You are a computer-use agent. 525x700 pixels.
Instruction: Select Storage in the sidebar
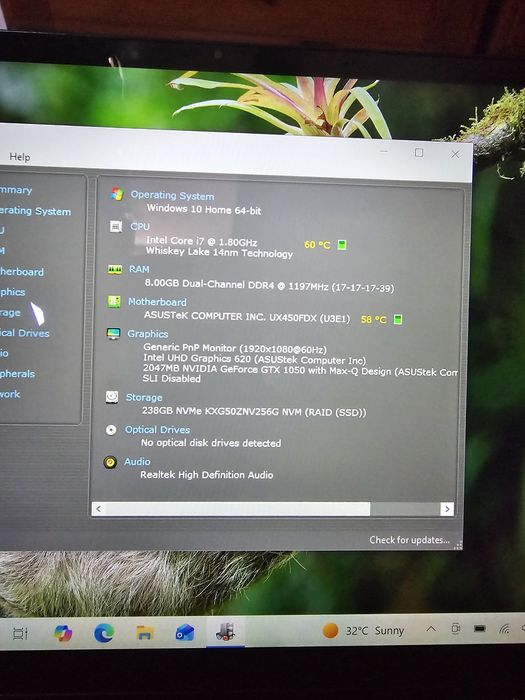pyautogui.click(x=10, y=312)
